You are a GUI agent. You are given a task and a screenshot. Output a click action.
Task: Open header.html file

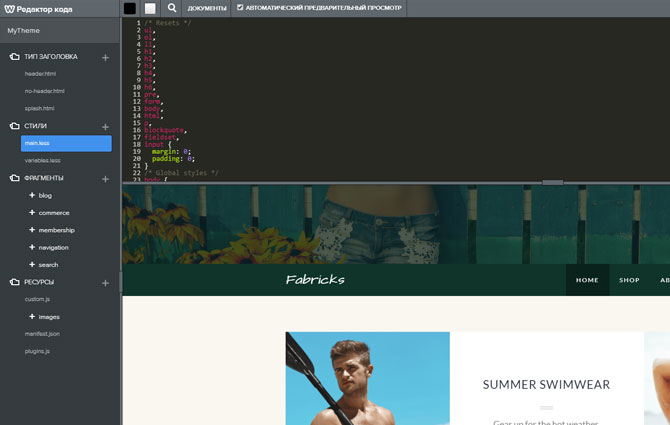(40, 74)
